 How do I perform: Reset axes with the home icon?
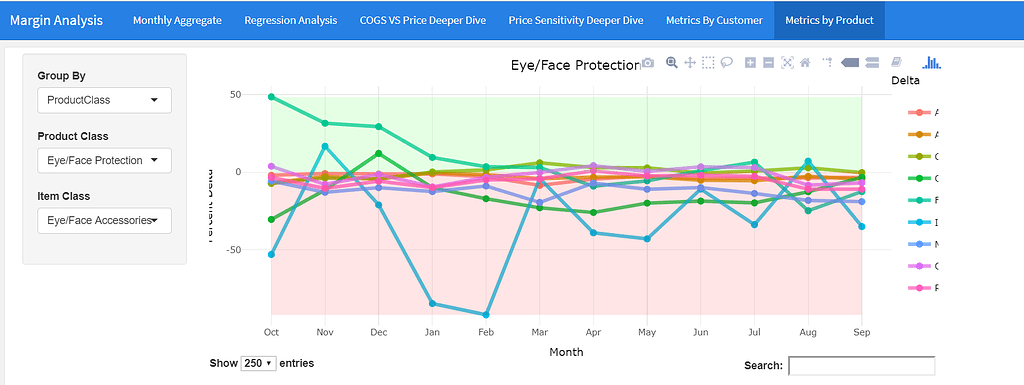(x=805, y=63)
